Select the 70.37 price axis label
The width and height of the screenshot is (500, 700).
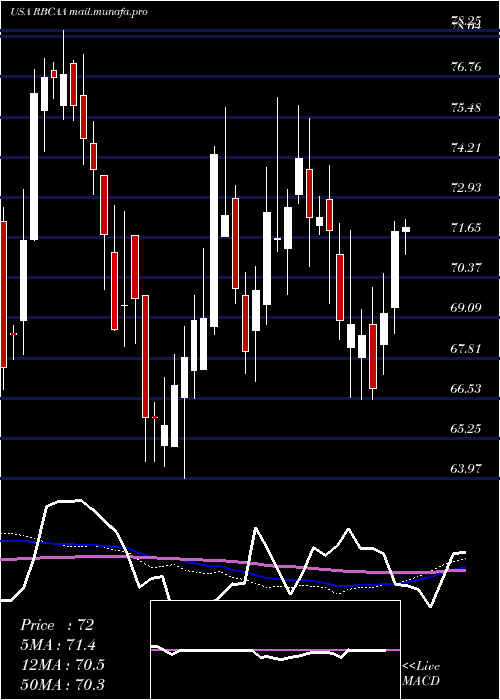[466, 268]
